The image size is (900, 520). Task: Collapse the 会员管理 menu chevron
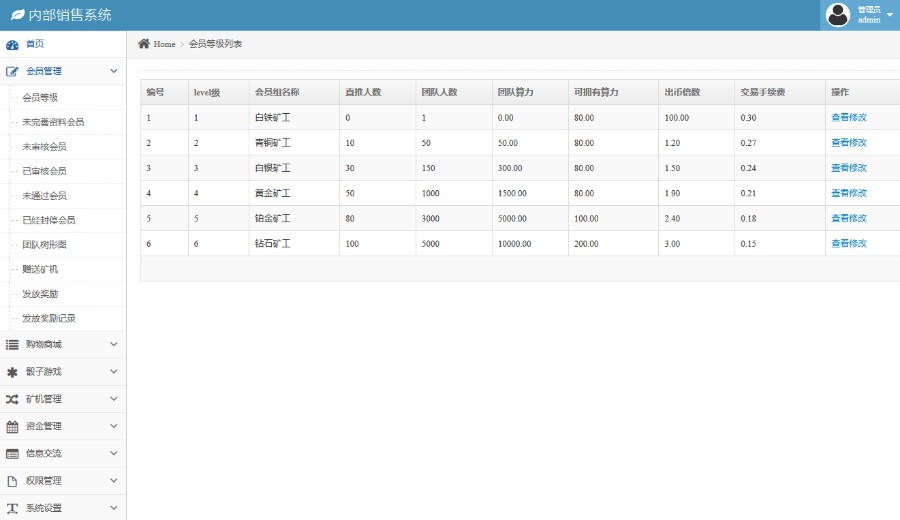click(x=113, y=71)
